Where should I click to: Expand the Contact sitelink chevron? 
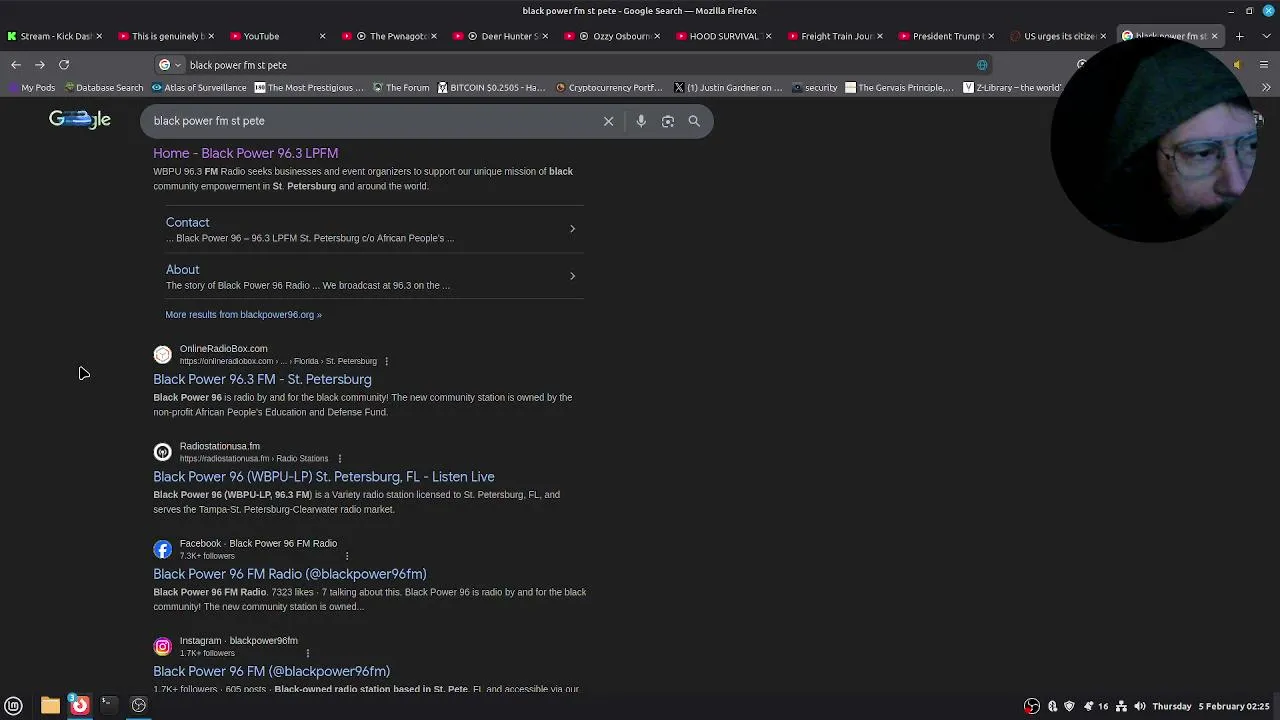[572, 229]
